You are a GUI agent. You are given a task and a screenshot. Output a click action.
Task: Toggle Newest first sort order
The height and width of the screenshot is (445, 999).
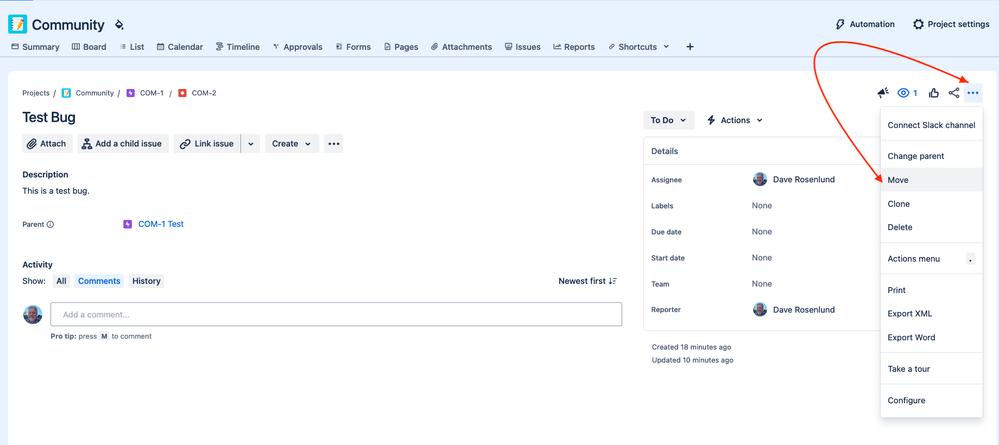coord(587,281)
